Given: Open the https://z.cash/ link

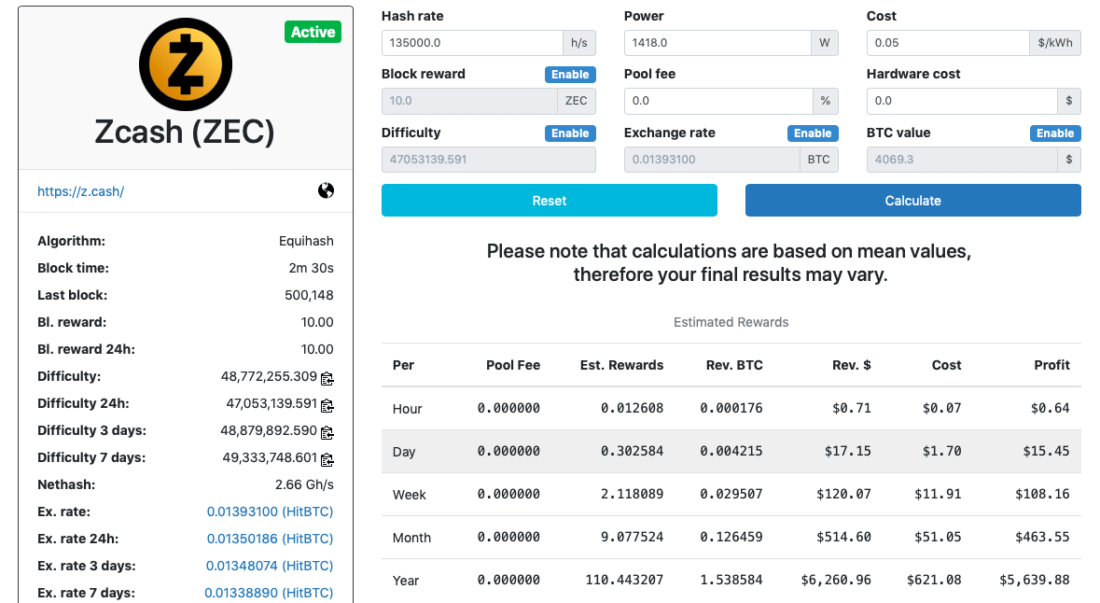Looking at the screenshot, I should (81, 192).
